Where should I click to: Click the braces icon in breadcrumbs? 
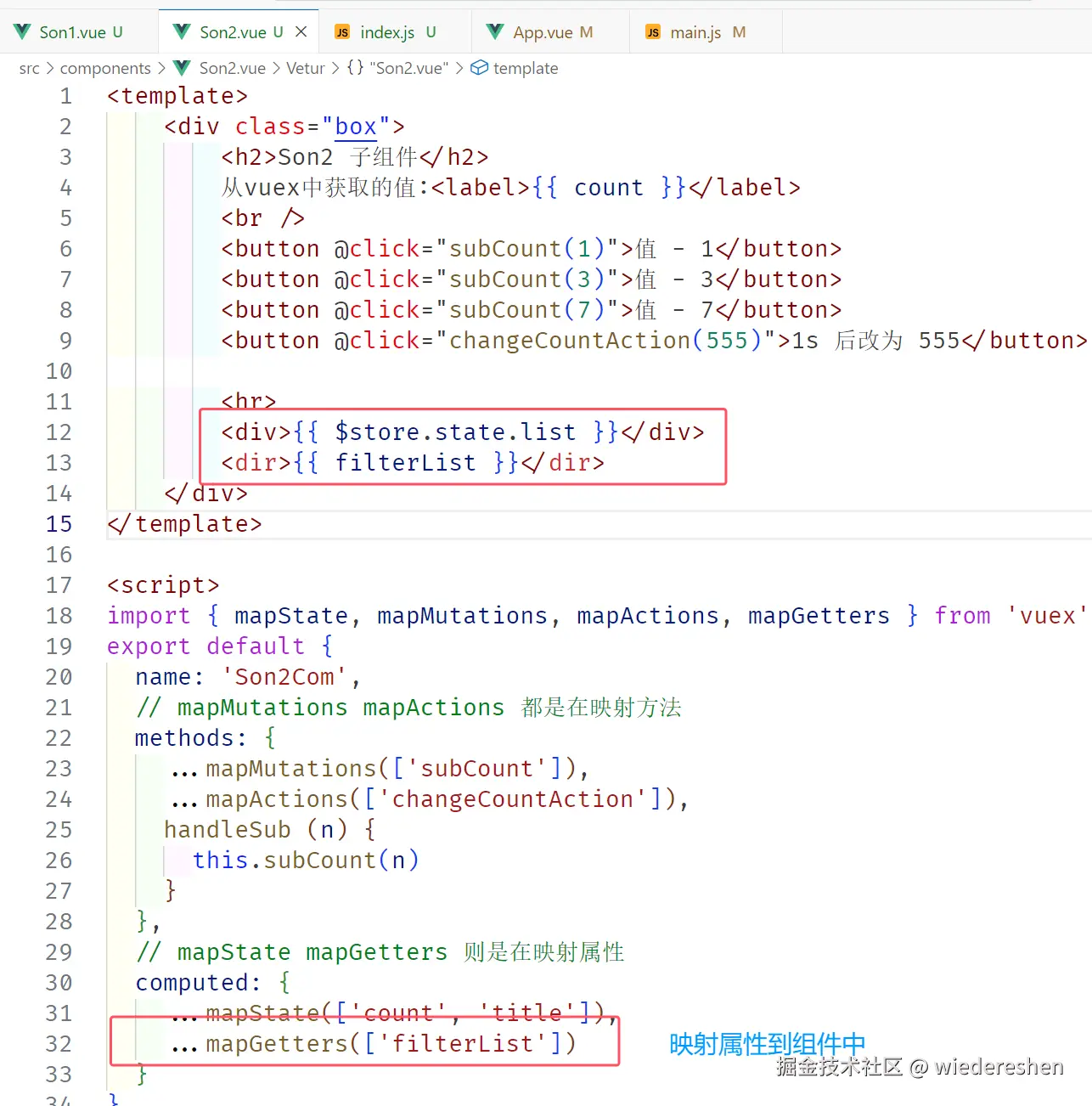pos(355,68)
